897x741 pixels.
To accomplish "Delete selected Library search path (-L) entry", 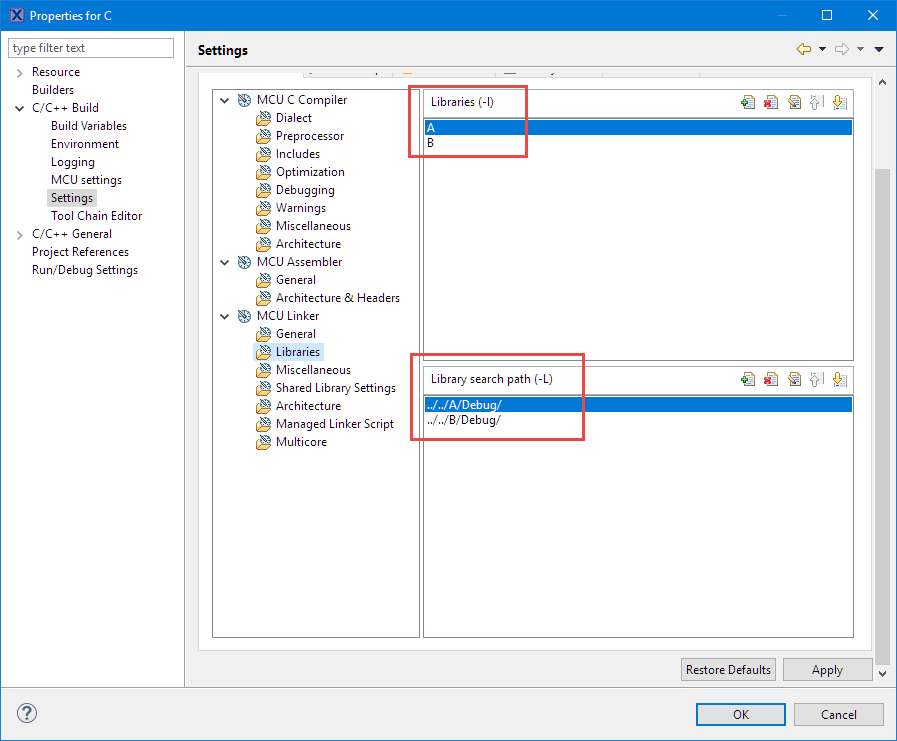I will pos(771,379).
